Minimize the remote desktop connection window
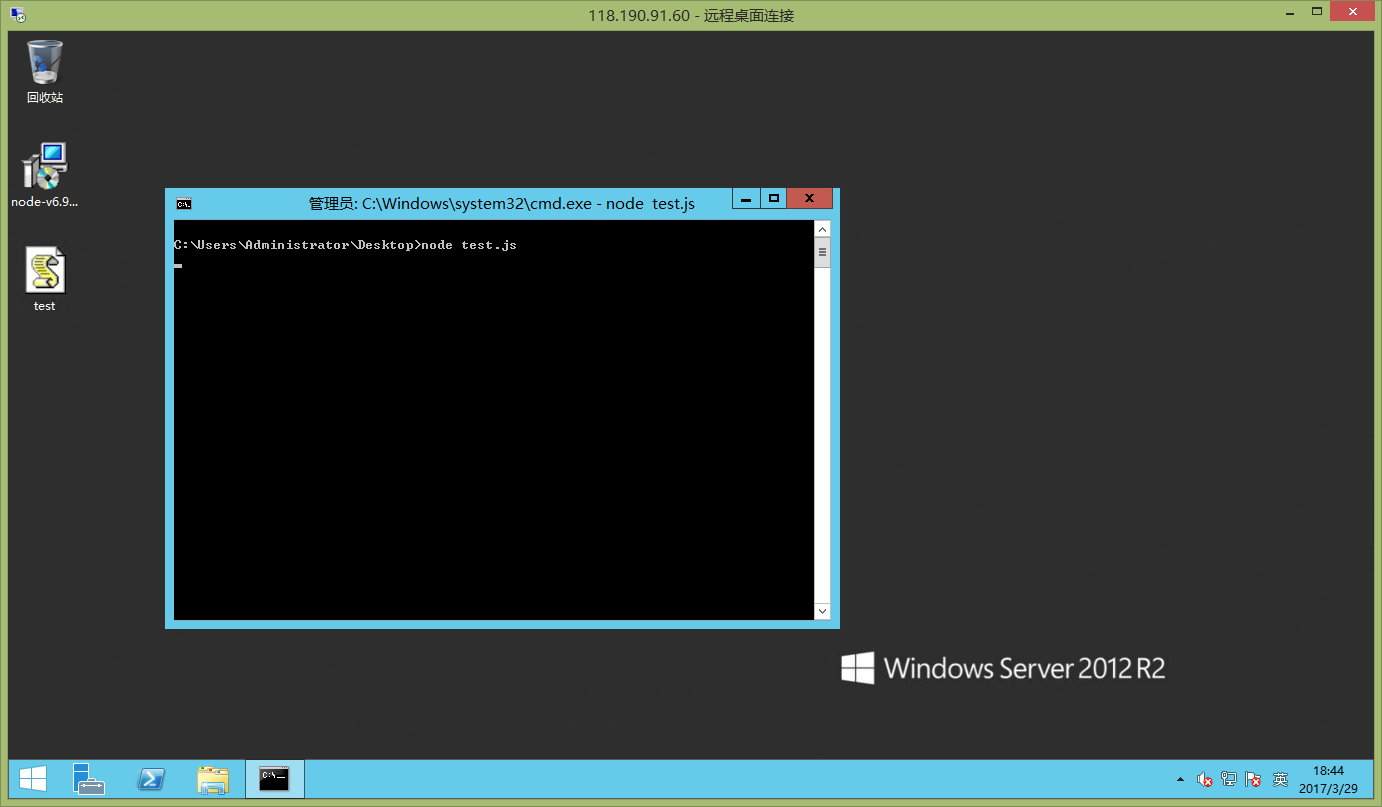Image resolution: width=1382 pixels, height=807 pixels. click(1290, 13)
